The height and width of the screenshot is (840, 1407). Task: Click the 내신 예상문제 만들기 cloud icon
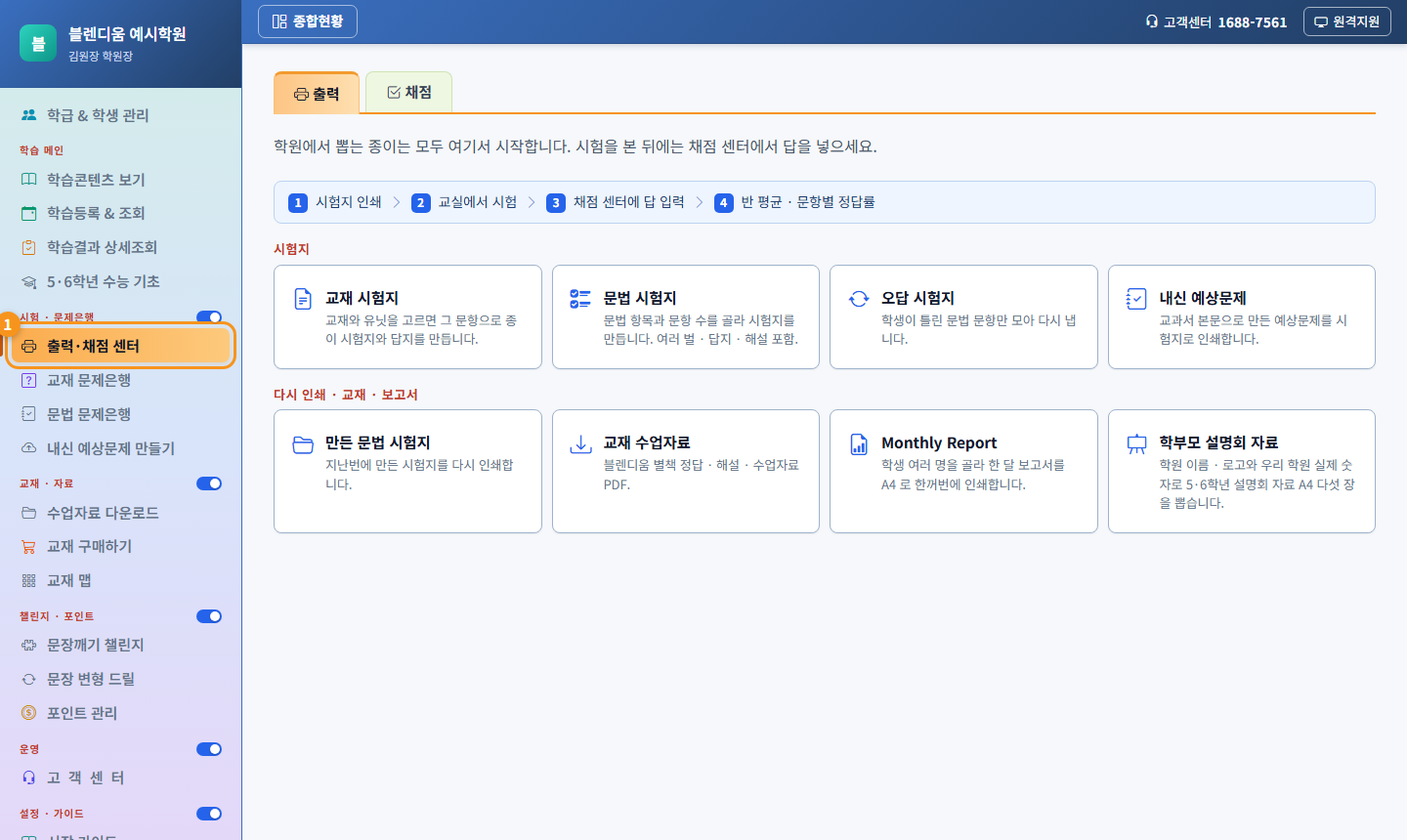point(28,448)
